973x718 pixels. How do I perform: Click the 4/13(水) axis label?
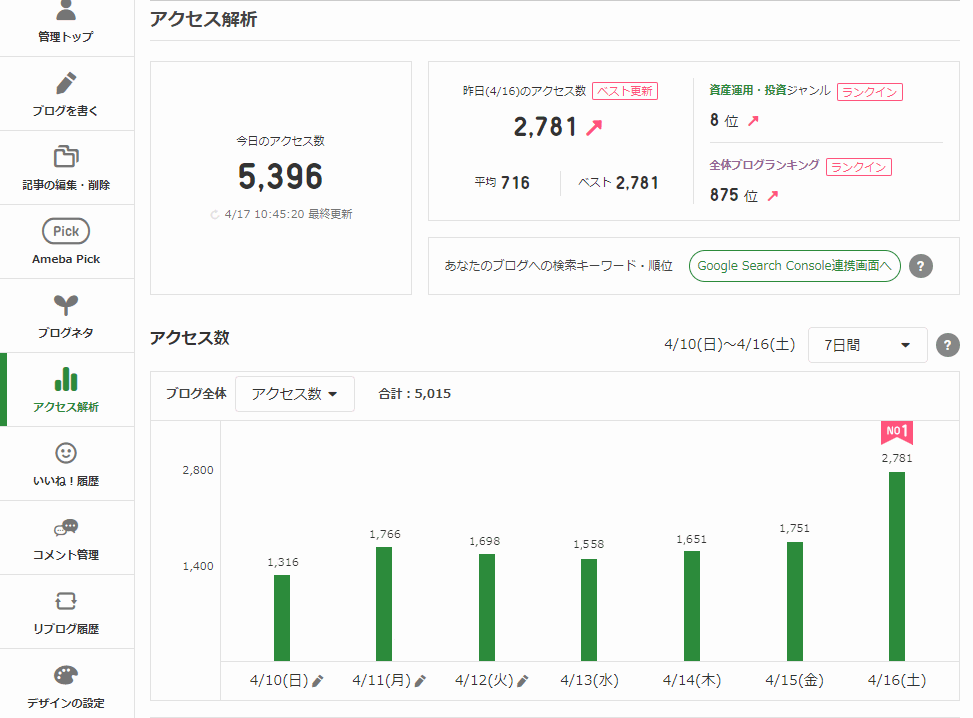pos(590,681)
